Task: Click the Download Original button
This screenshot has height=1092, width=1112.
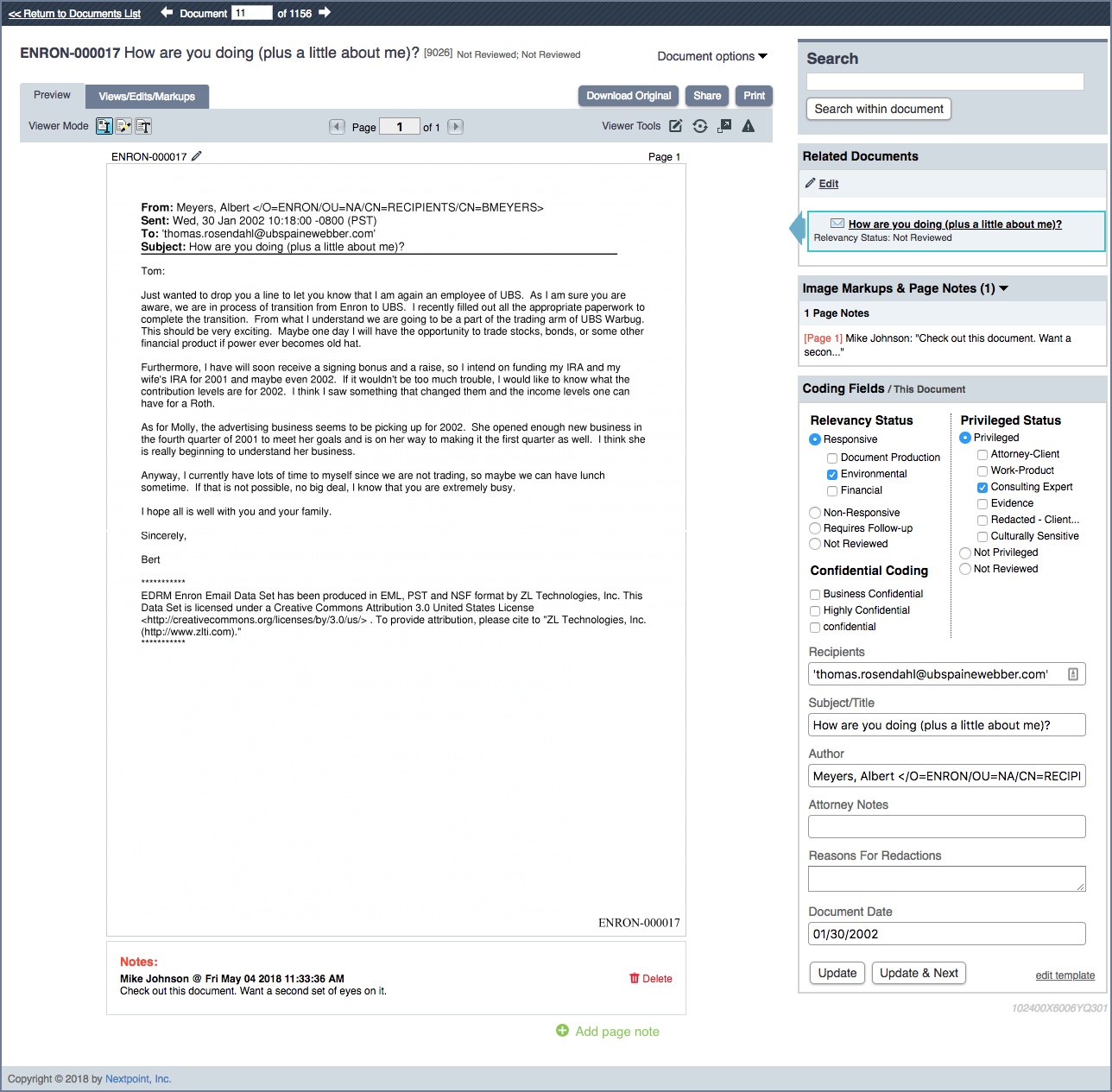Action: click(x=629, y=96)
